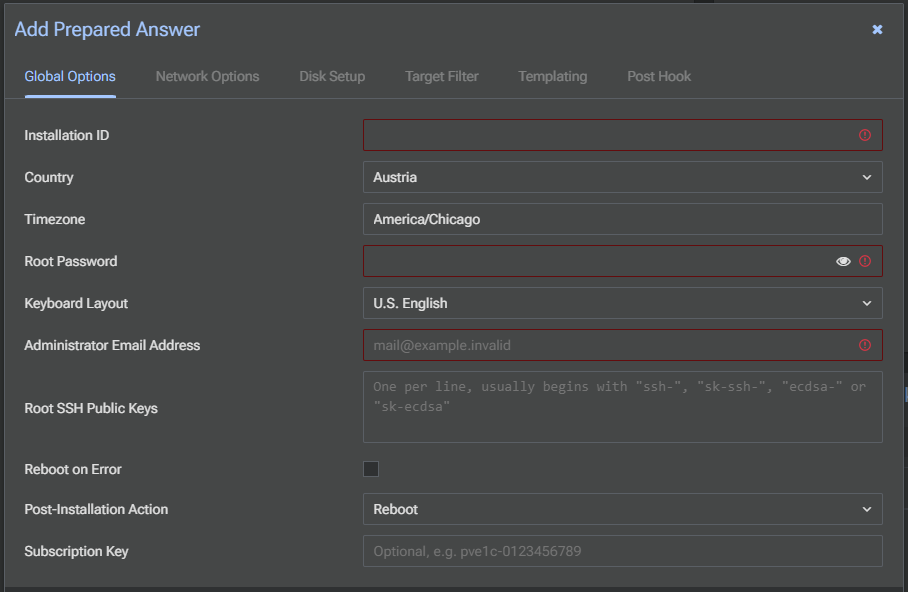Click the Subscription Key label

coord(76,551)
